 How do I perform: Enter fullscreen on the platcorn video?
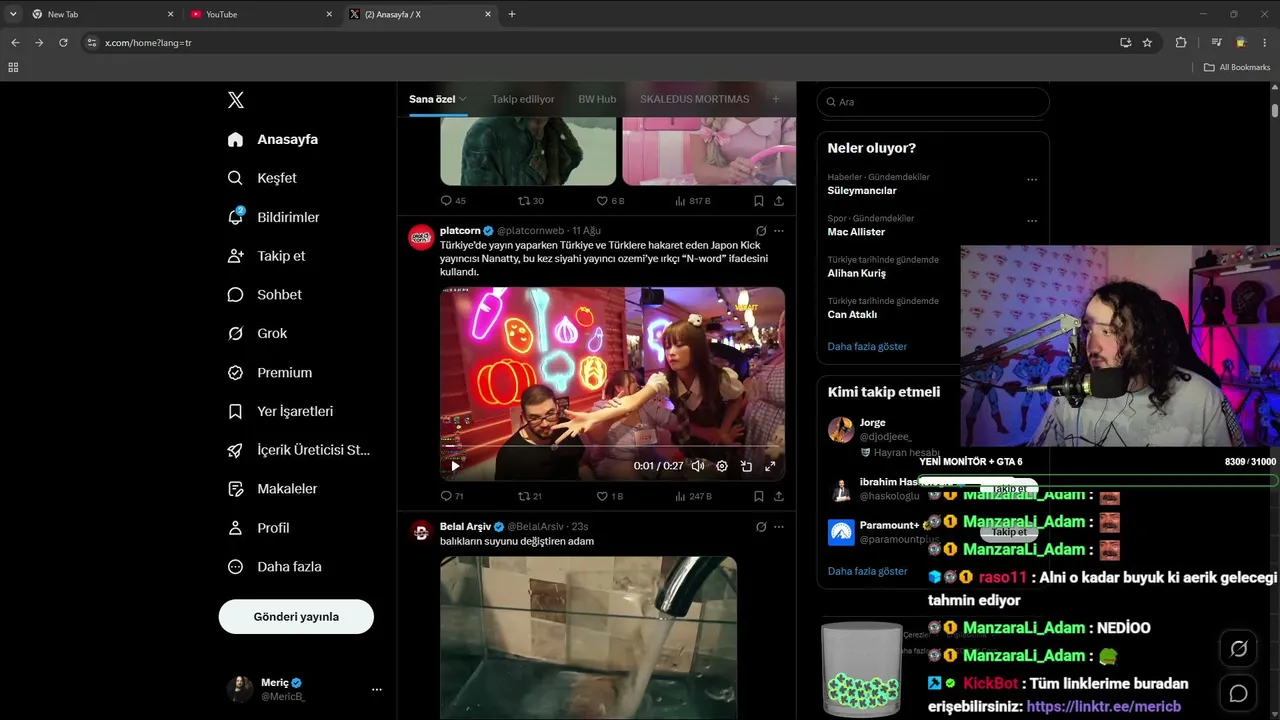[770, 466]
